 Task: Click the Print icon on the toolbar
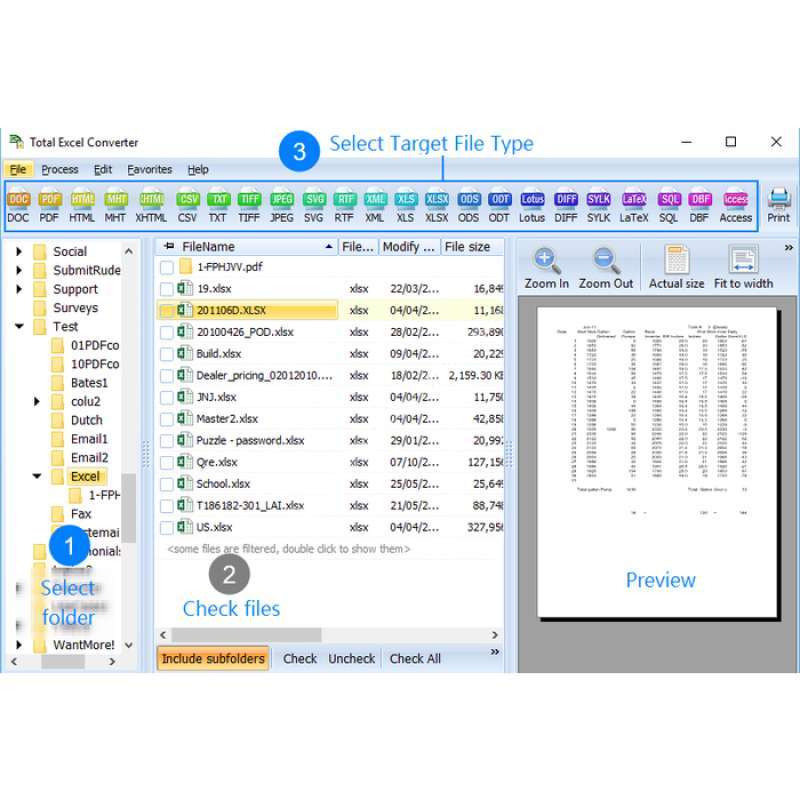click(778, 203)
